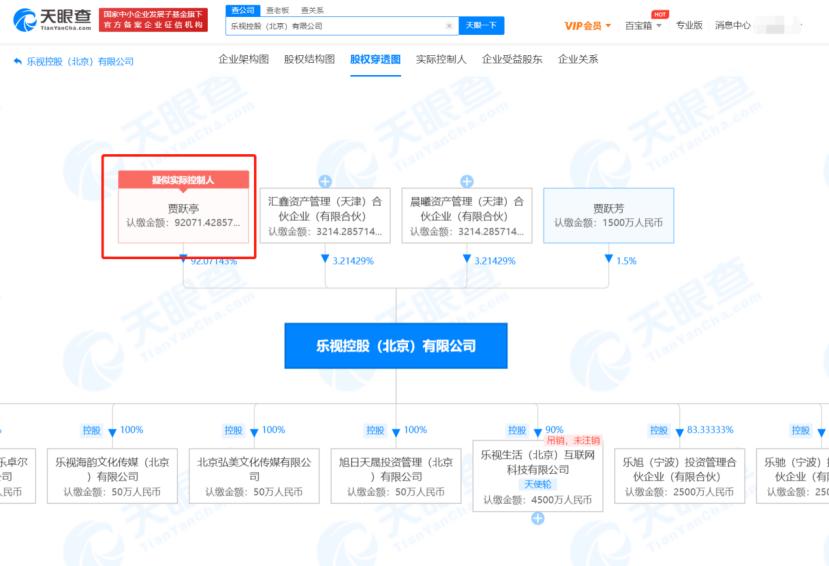829x566 pixels.
Task: Click 控股 tag above 北京弘美文化传媒
Action: click(x=233, y=430)
